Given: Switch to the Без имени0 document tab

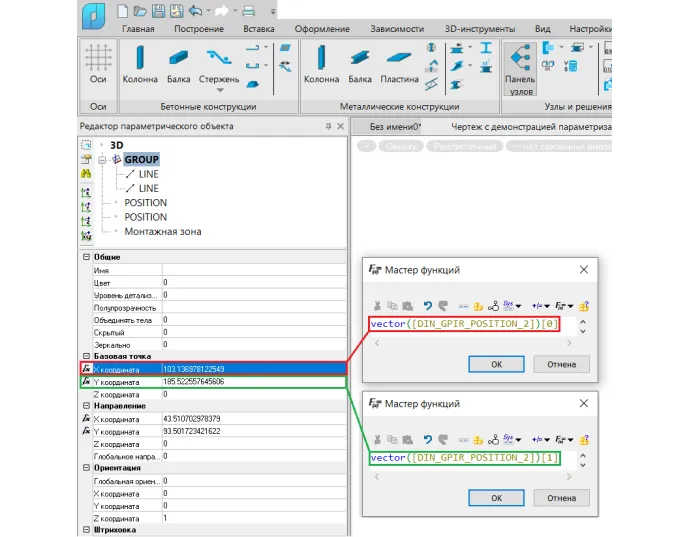Looking at the screenshot, I should [x=395, y=127].
